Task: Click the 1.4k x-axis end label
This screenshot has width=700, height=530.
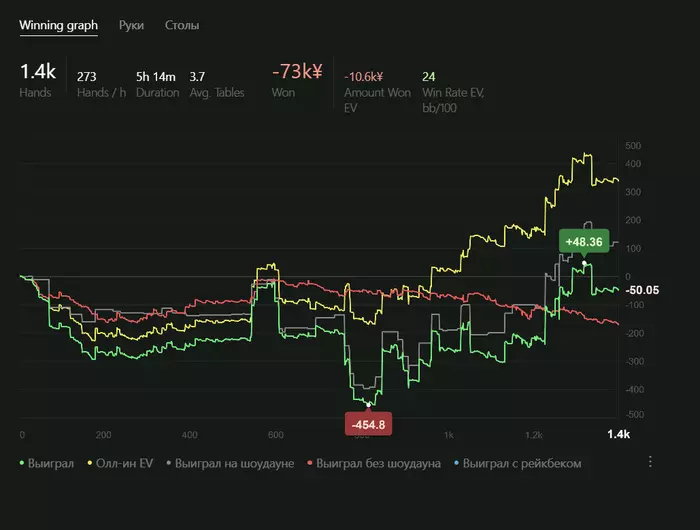Action: tap(618, 434)
